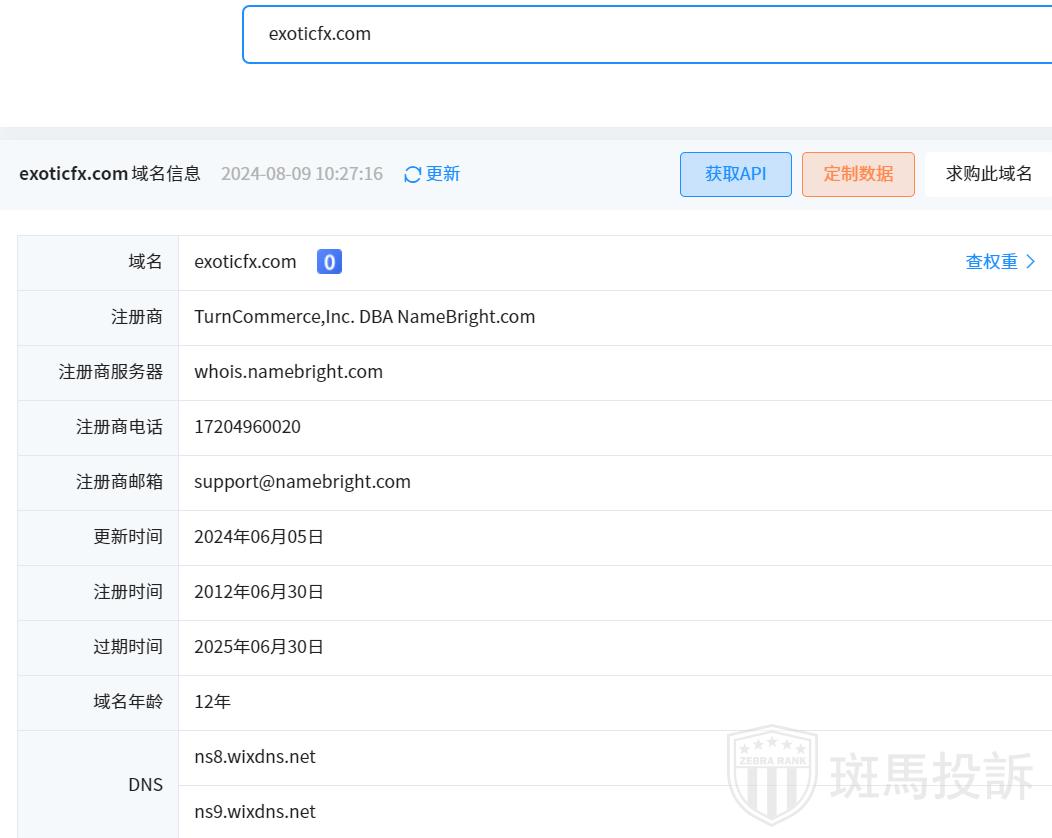The width and height of the screenshot is (1052, 838).
Task: Click the 注册时间 date 2012年06月30日
Action: (x=259, y=592)
